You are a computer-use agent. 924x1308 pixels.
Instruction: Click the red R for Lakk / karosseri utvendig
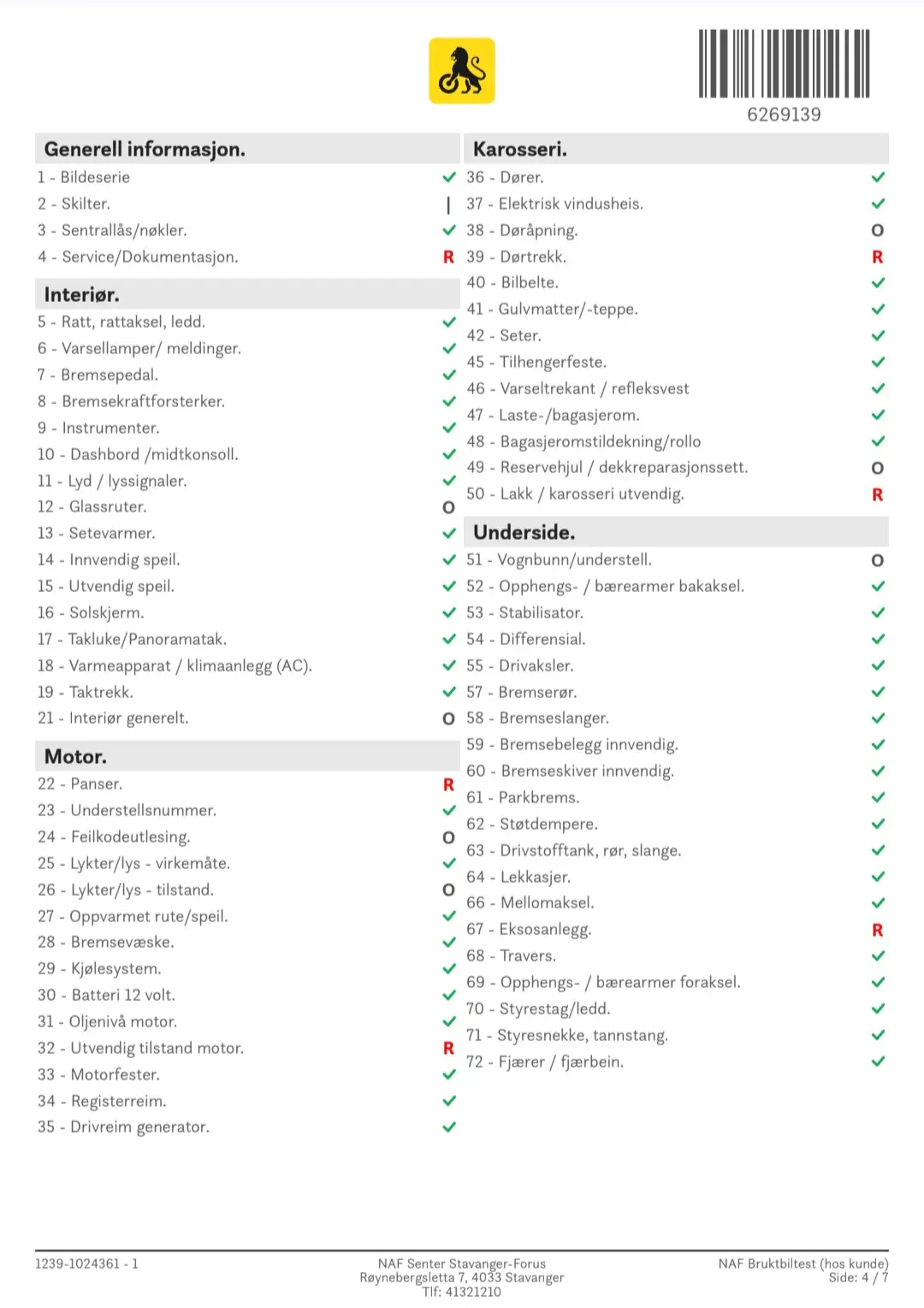[877, 494]
